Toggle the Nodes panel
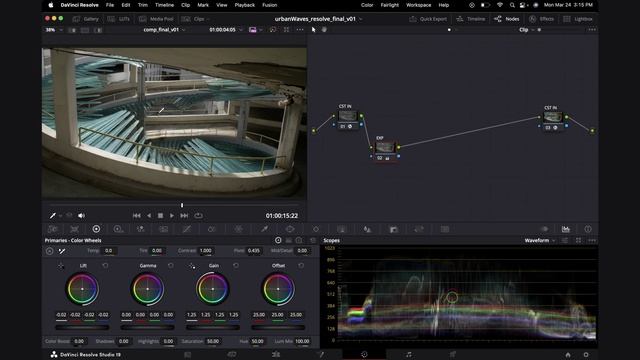Image resolution: width=640 pixels, height=360 pixels. [x=507, y=19]
